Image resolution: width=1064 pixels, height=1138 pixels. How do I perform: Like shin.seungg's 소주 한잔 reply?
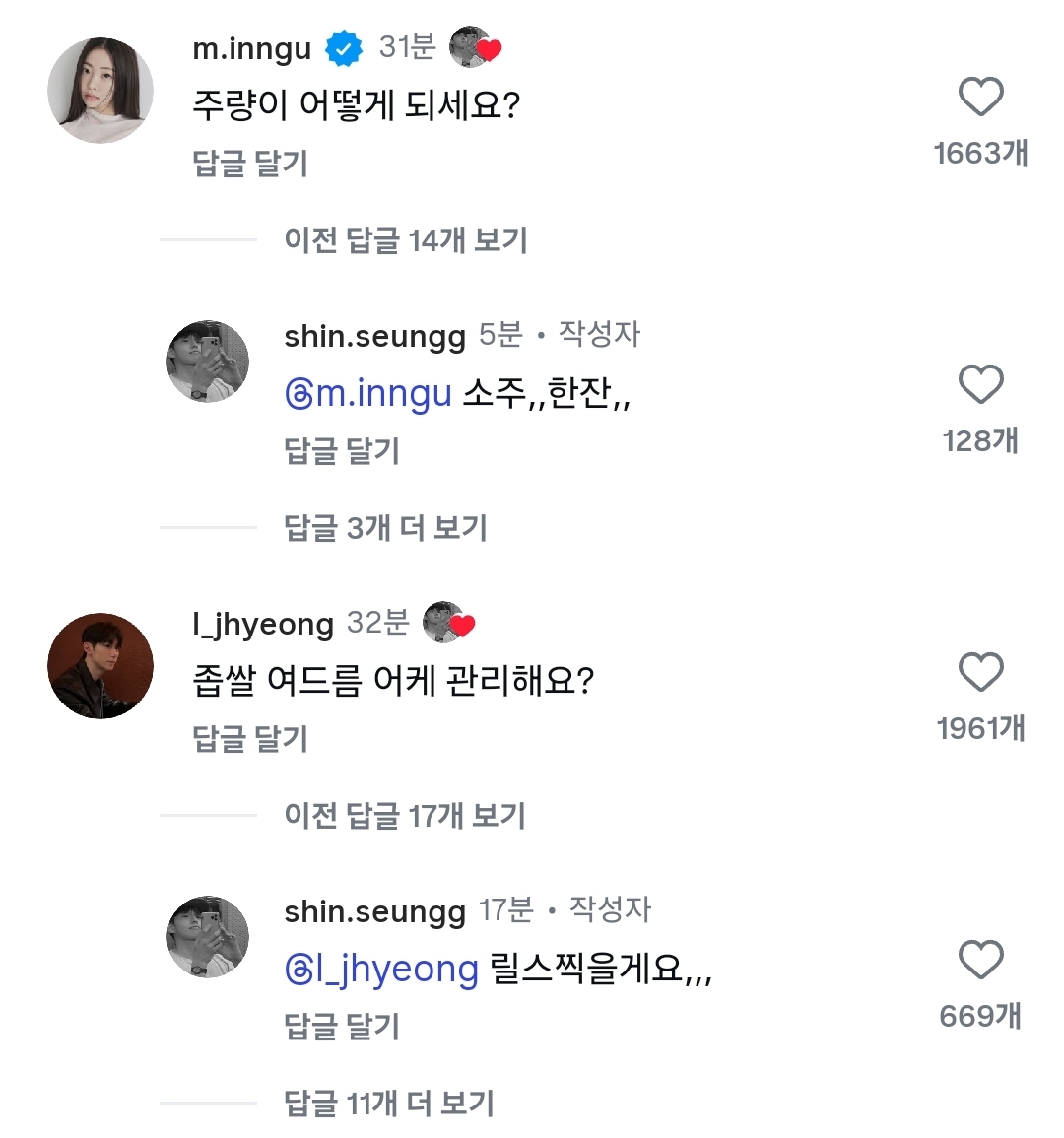pos(980,384)
